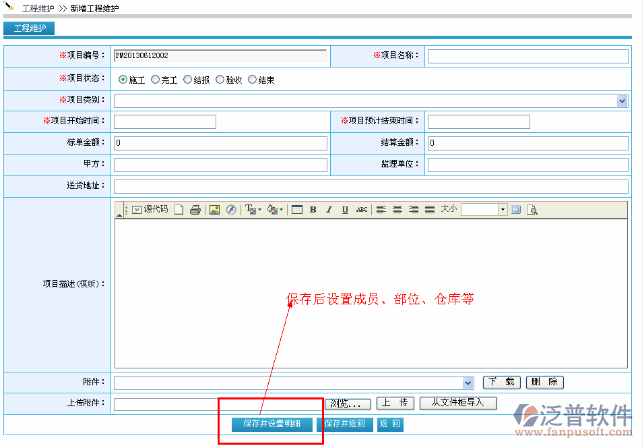Click the 项目名称 input field
Image resolution: width=643 pixels, height=448 pixels.
click(527, 57)
